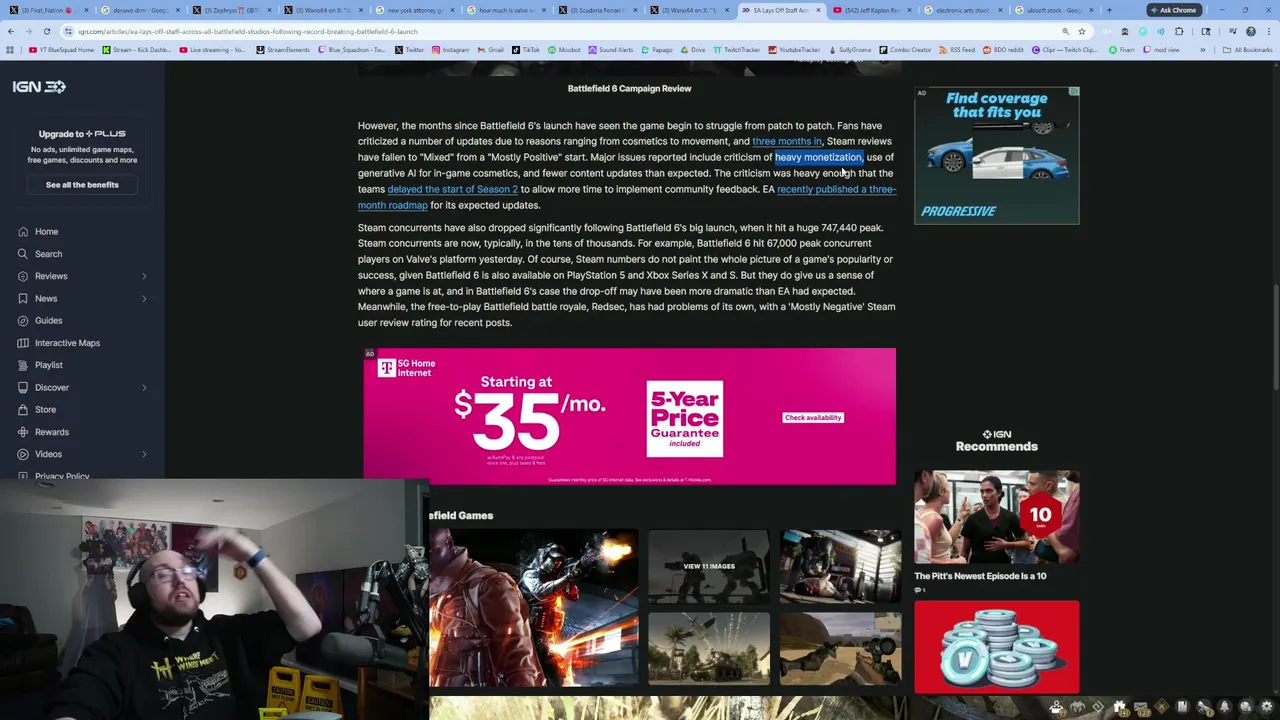Screen dimensions: 1280x720
Task: Click the News bookmark icon in the sidebar
Action: 23,298
